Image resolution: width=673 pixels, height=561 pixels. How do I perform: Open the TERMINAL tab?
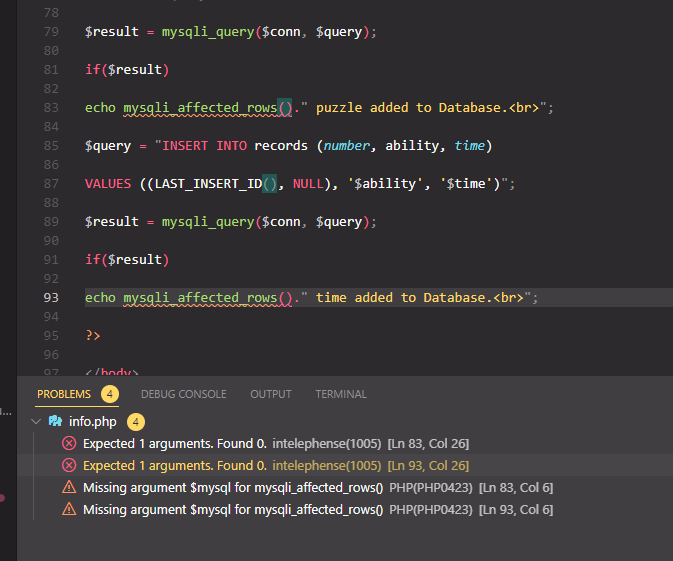coord(341,394)
